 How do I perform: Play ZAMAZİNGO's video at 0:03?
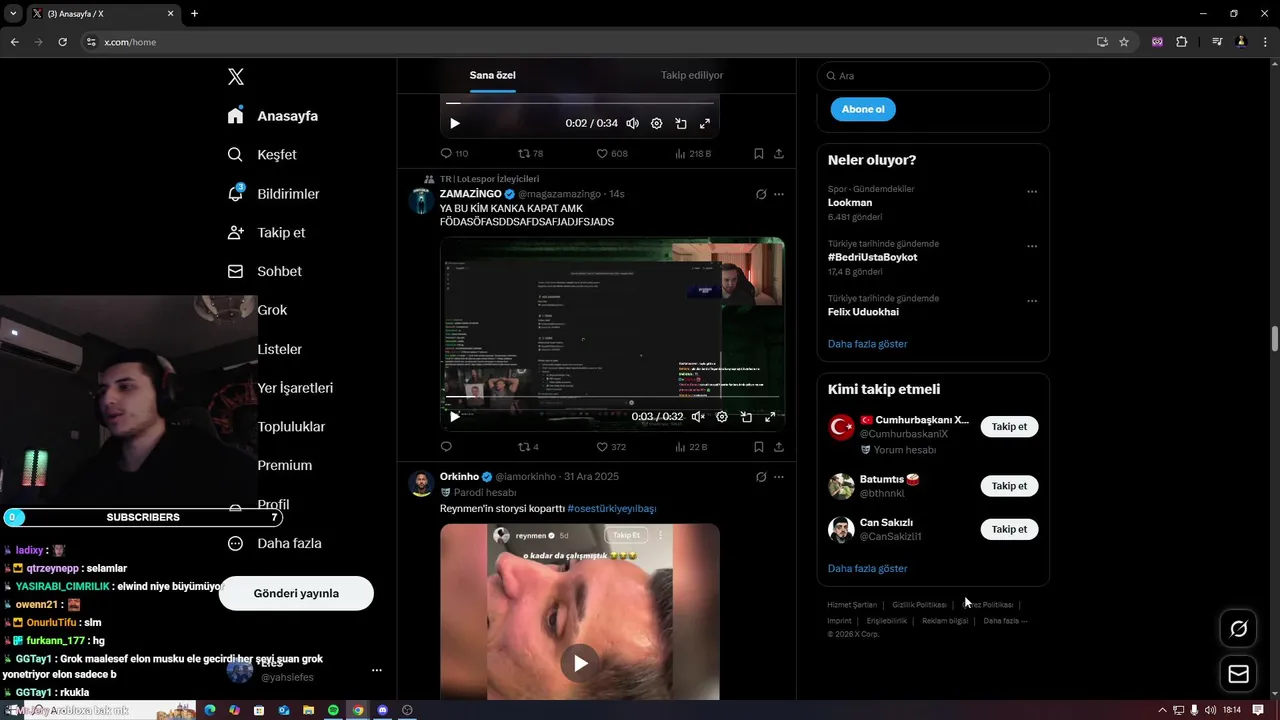[454, 416]
